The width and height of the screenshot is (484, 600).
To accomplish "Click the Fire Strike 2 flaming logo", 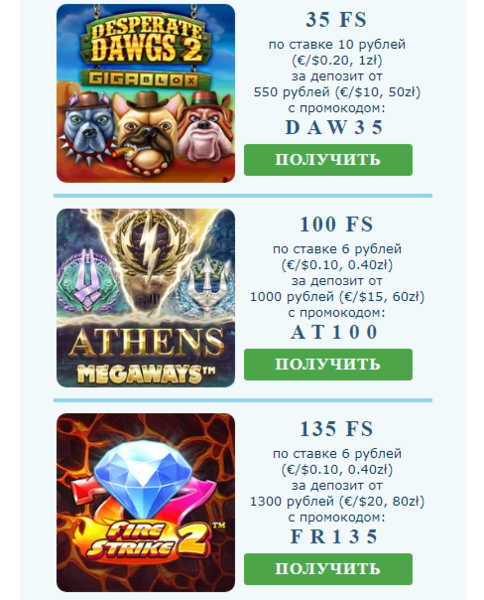I will [147, 540].
